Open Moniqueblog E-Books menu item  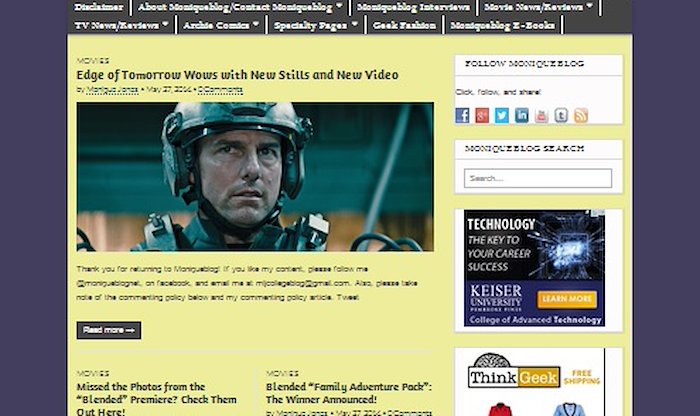point(503,25)
